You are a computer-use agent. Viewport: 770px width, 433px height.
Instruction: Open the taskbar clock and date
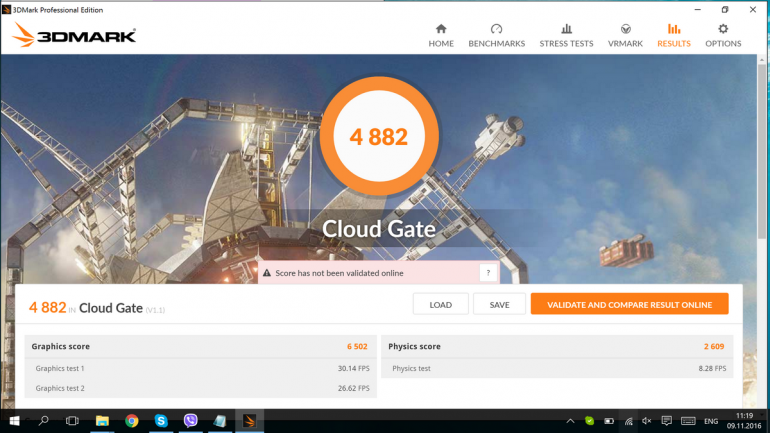(744, 421)
